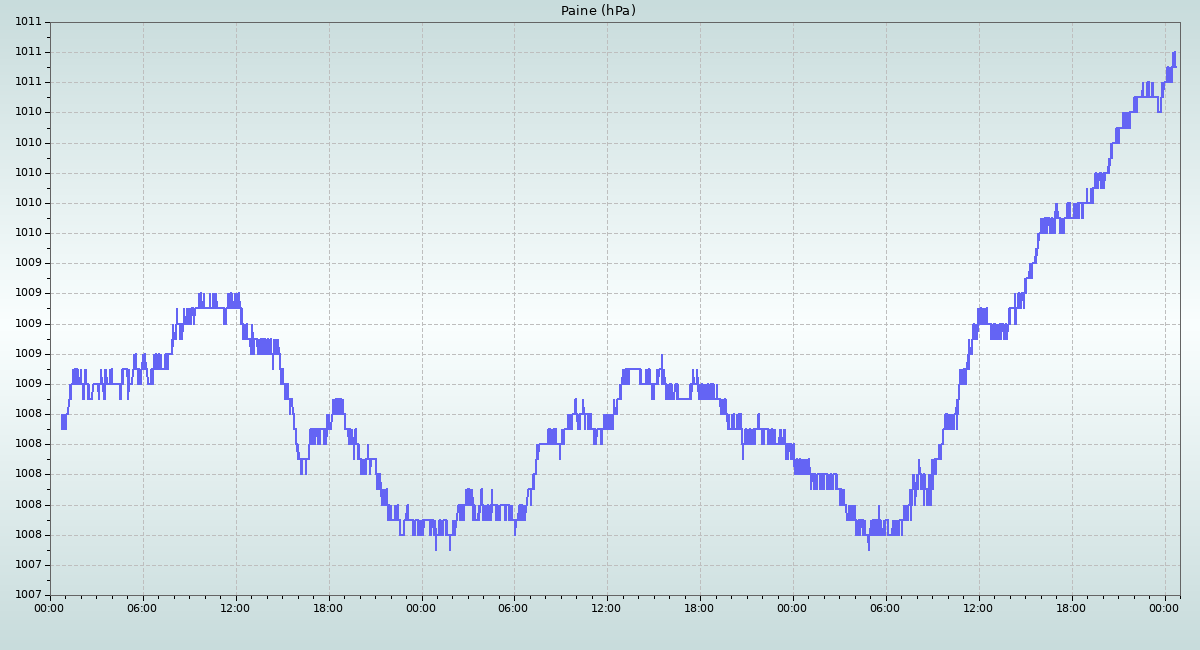Click the first 06:00 time axis label
This screenshot has height=650, width=1200.
(143, 607)
